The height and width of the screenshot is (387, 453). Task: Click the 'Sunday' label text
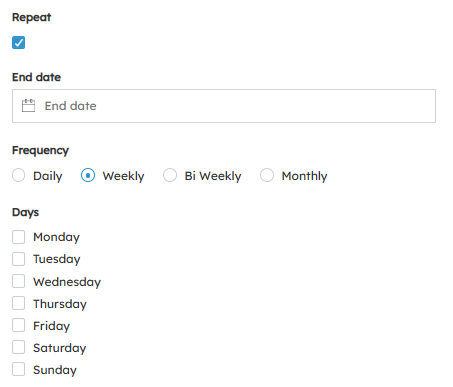coord(55,370)
